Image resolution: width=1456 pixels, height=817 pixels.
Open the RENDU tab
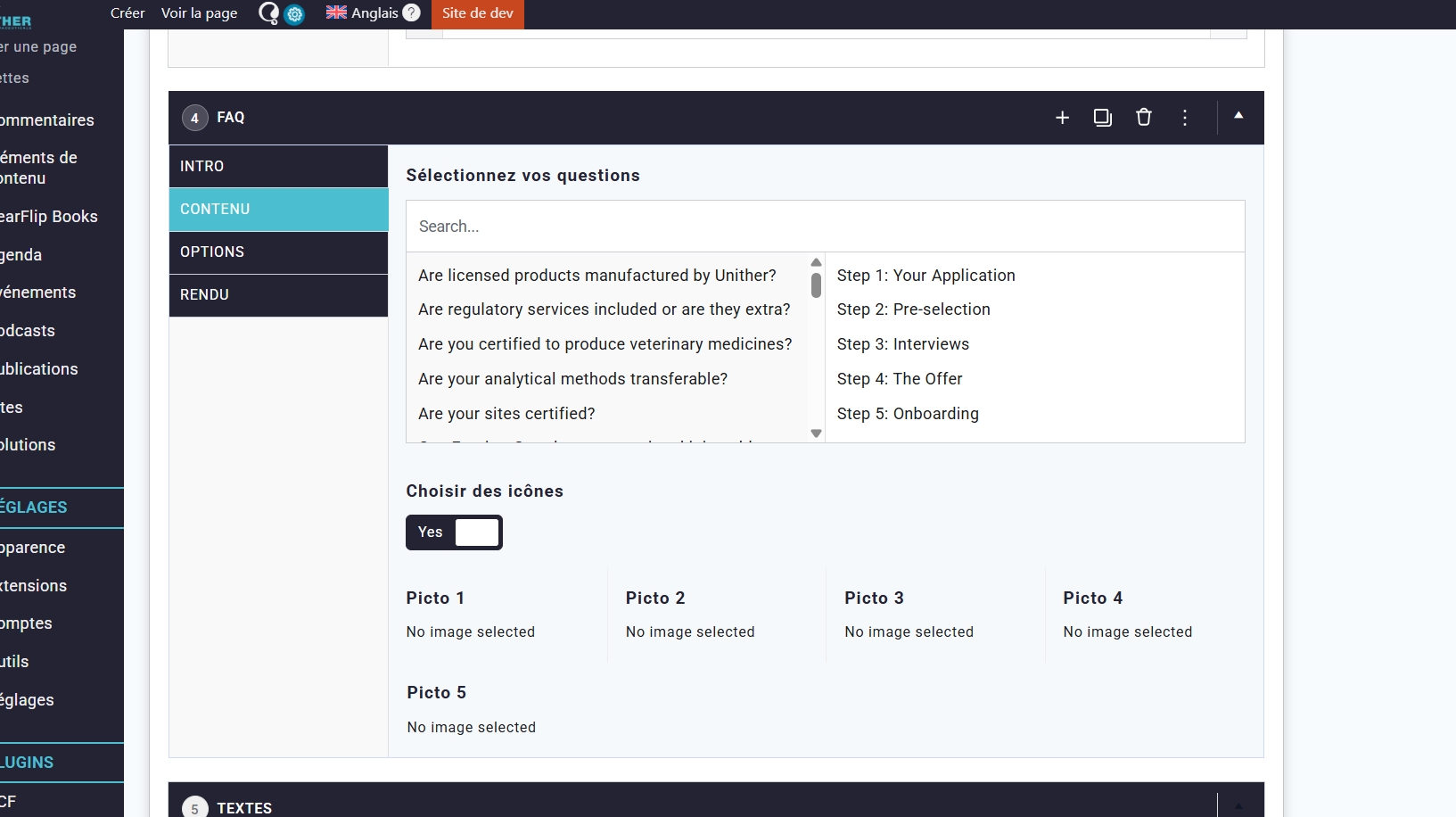[278, 295]
